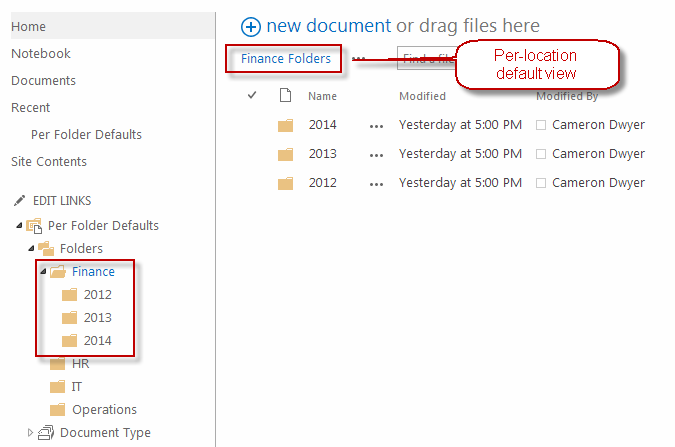Viewport: 675px width, 447px height.
Task: Sort list by Modified column header
Action: tap(422, 96)
